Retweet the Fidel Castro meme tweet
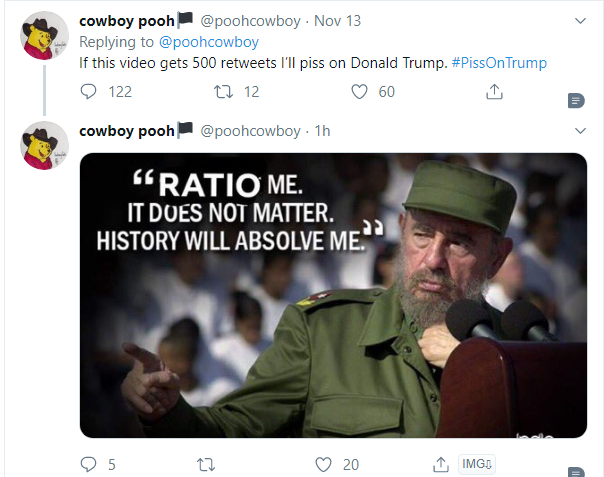604x477 pixels. [x=206, y=464]
